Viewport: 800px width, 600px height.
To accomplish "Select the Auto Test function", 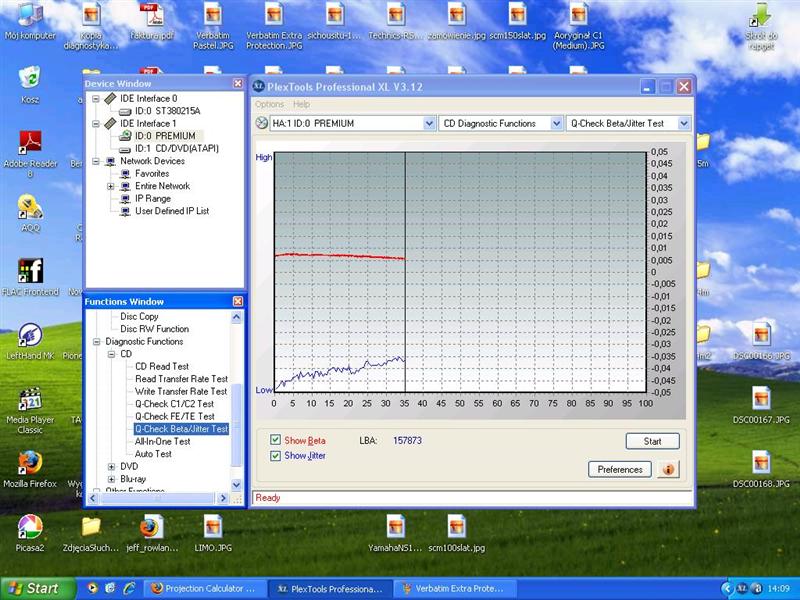I will point(153,454).
